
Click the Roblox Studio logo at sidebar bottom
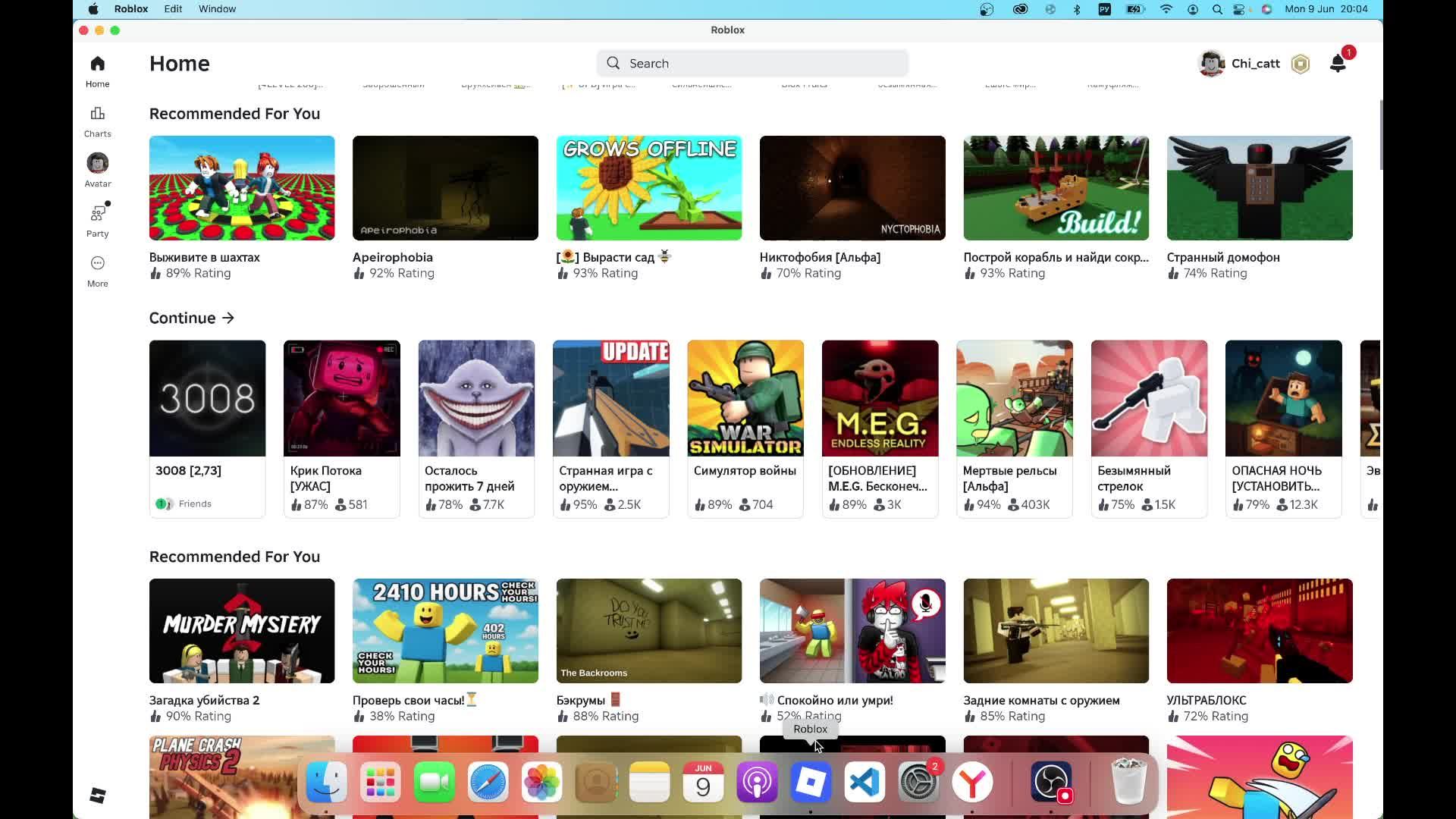pos(97,795)
